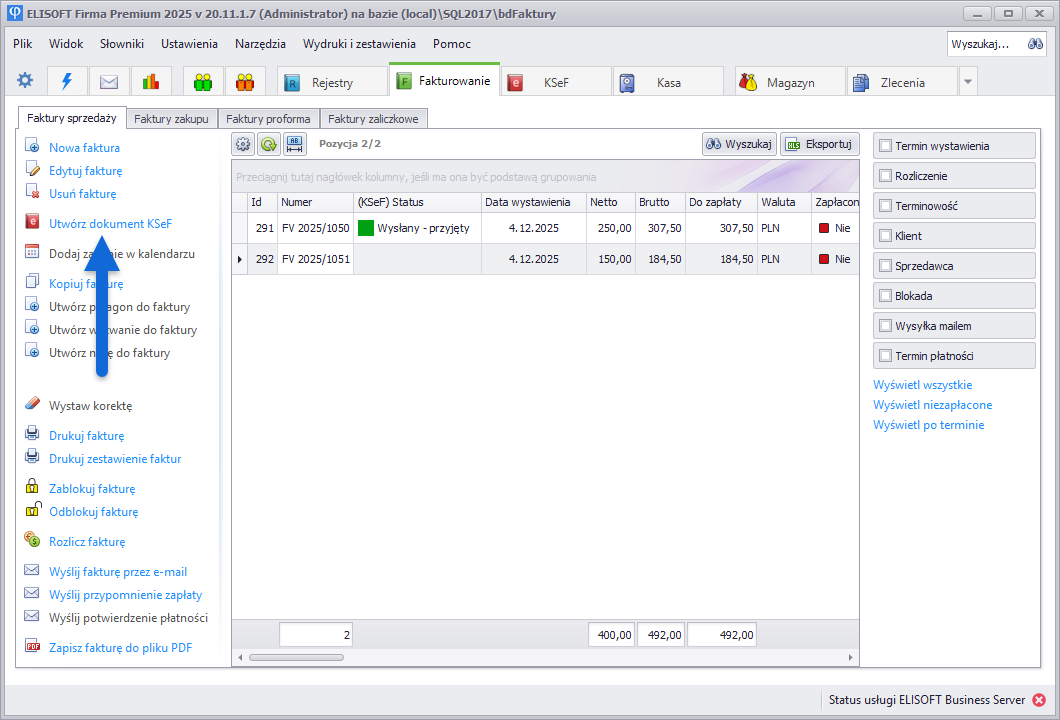Image resolution: width=1060 pixels, height=720 pixels.
Task: Click the status error icon for Business Server
Action: 1039,700
